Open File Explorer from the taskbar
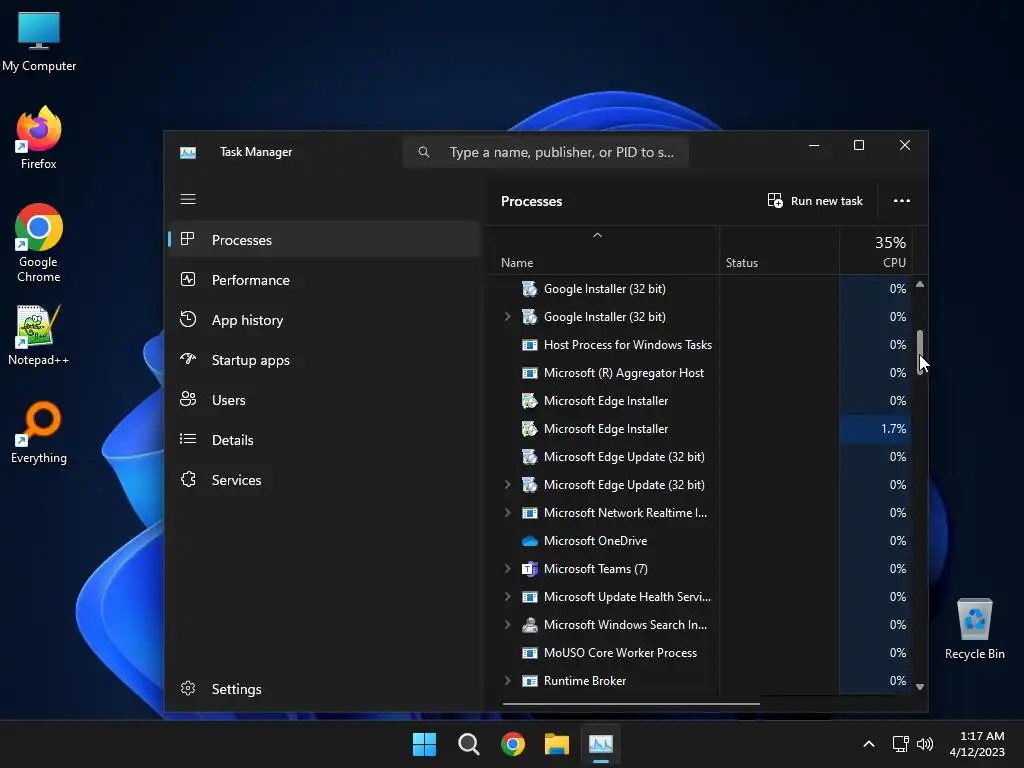This screenshot has height=768, width=1024. tap(557, 744)
